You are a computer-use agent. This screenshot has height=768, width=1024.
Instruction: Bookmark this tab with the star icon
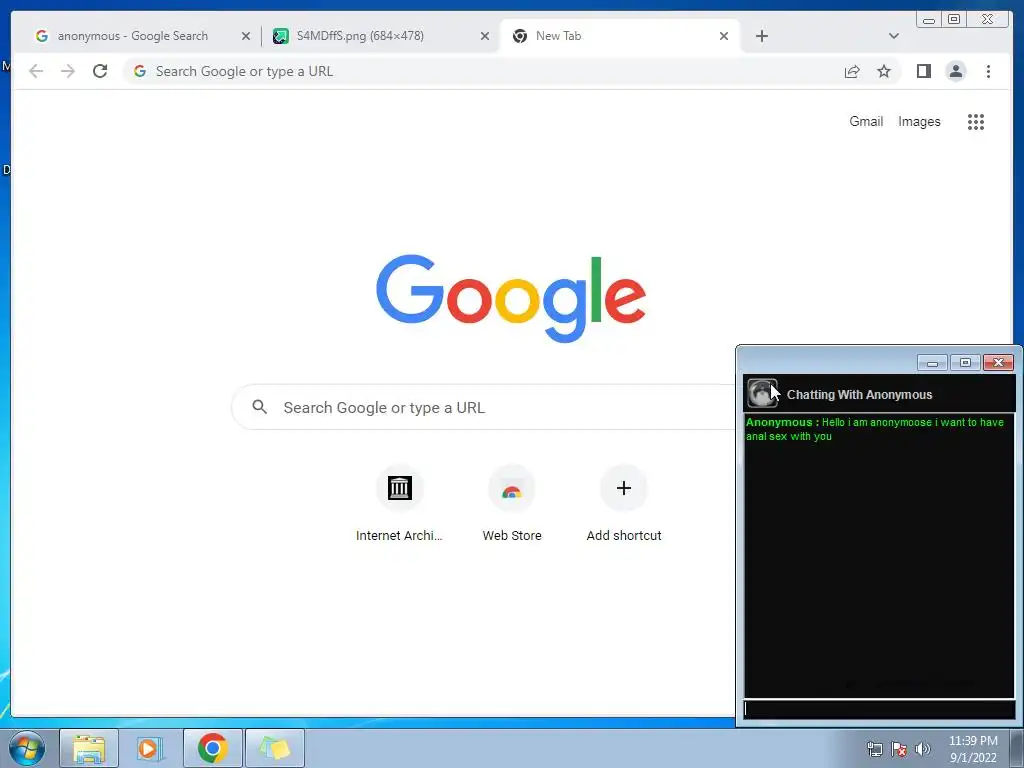coord(884,71)
